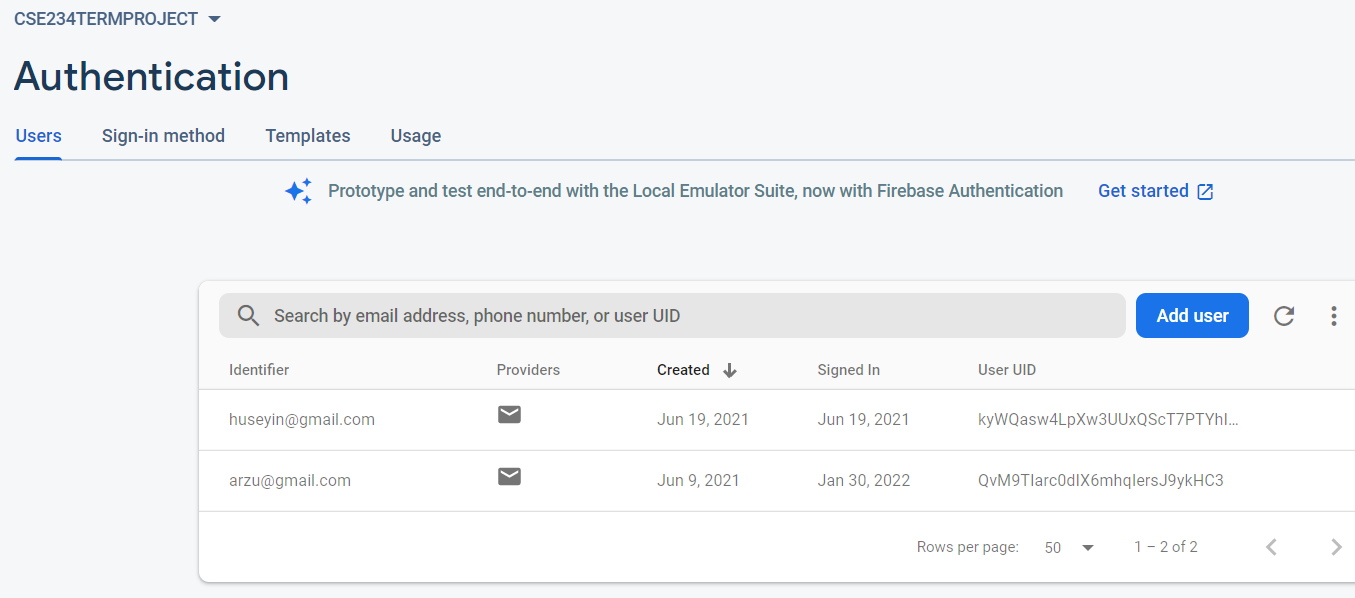This screenshot has height=598, width=1355.
Task: Select the huseyin@gmail.com user row
Action: [x=776, y=420]
